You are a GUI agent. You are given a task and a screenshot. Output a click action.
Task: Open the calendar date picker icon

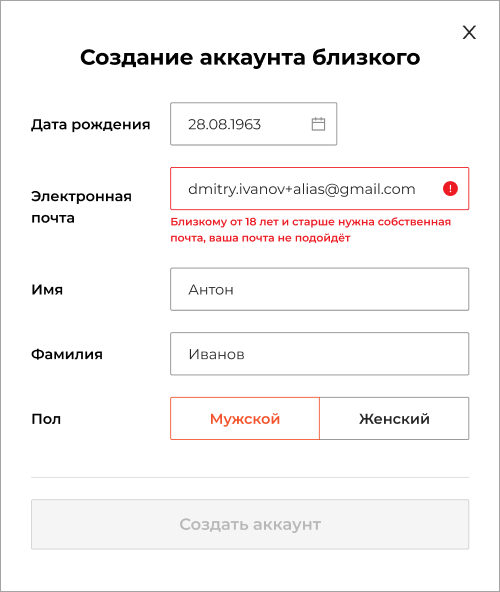pos(318,124)
